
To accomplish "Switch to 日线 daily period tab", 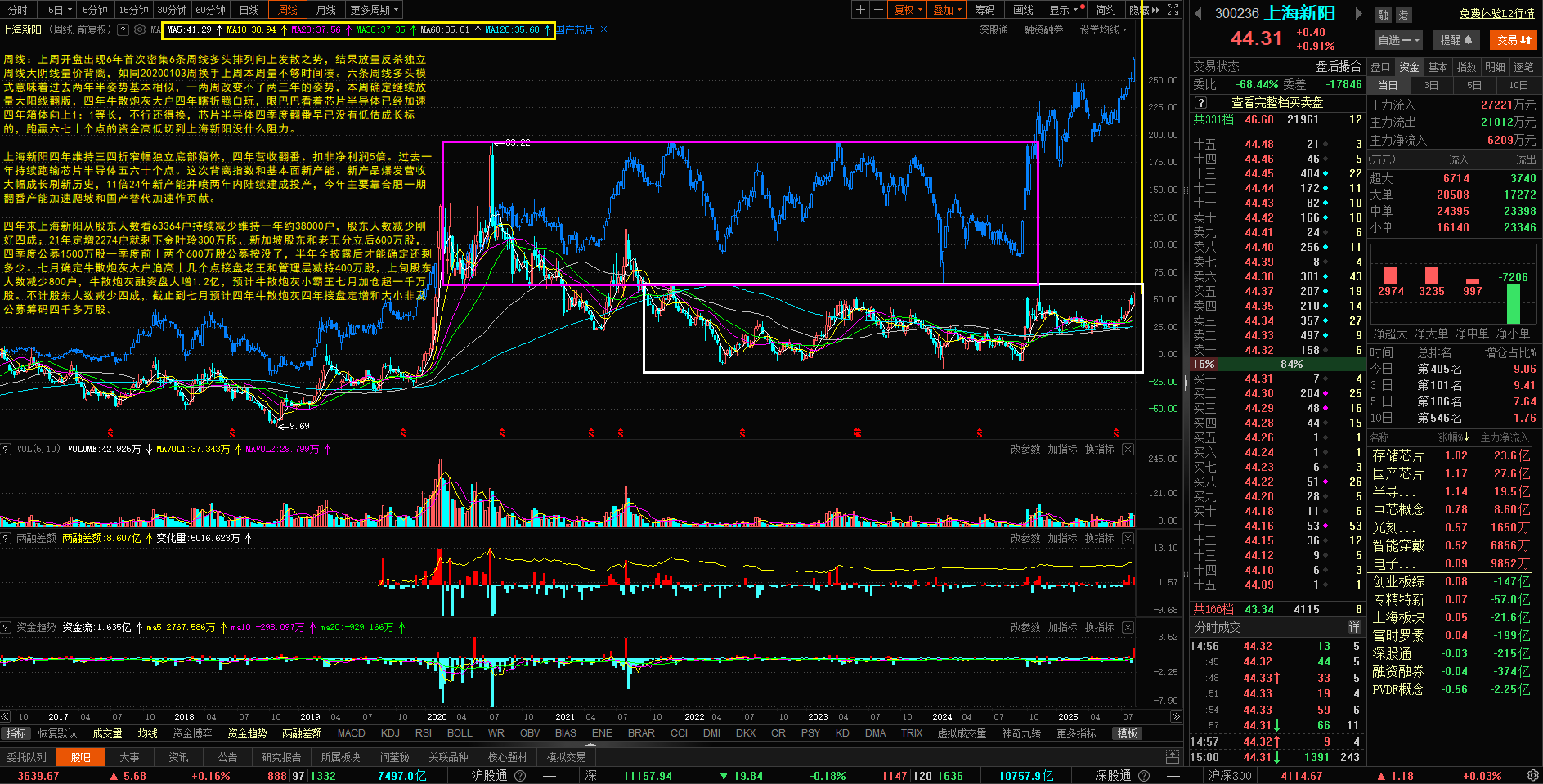I will click(249, 10).
